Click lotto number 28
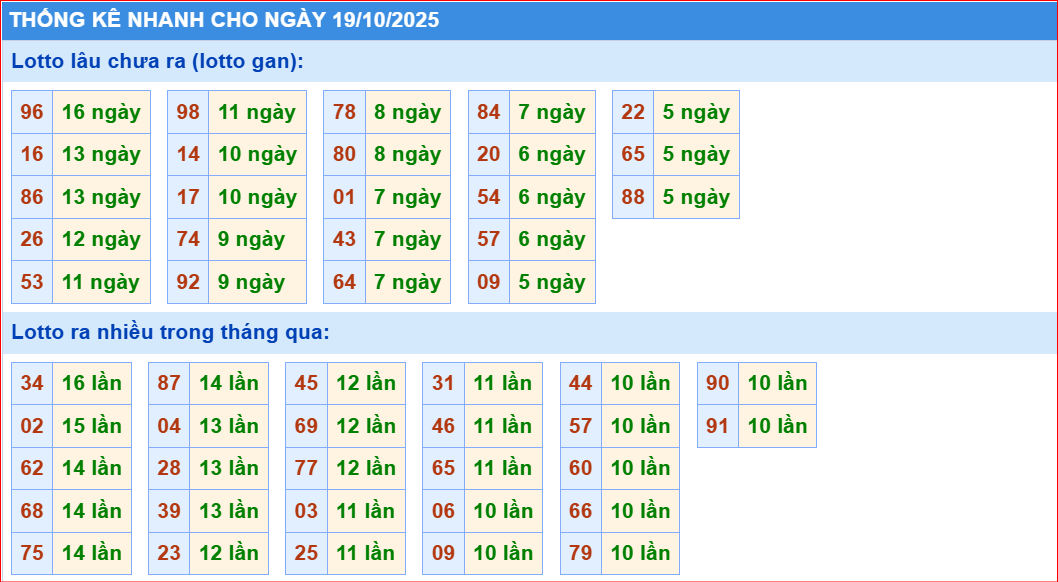1058x582 pixels. [x=169, y=468]
